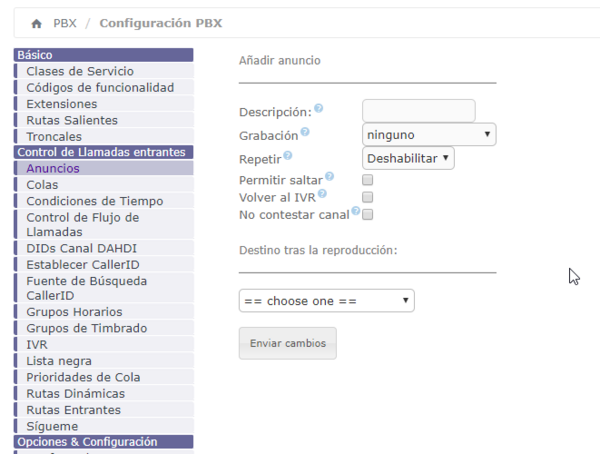The image size is (600, 454).
Task: Click the Descripción text field
Action: pyautogui.click(x=418, y=110)
